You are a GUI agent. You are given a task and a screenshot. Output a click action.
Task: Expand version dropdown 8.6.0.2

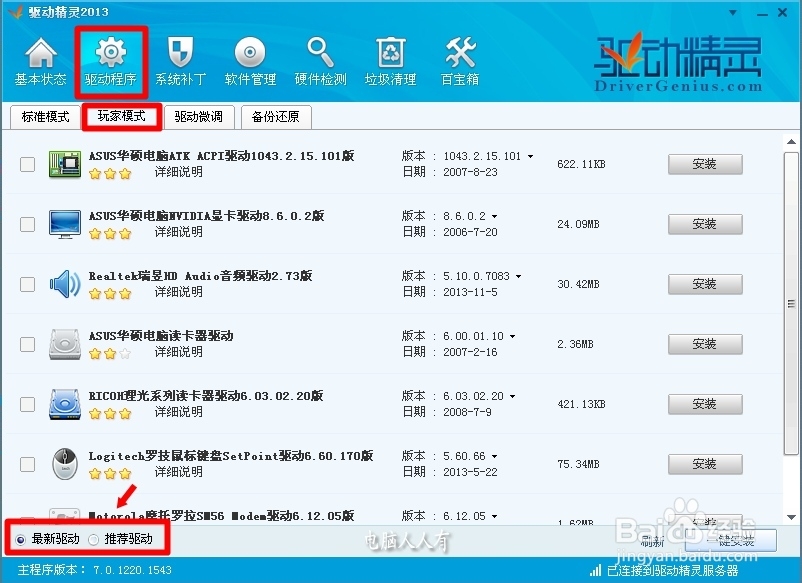[x=495, y=216]
